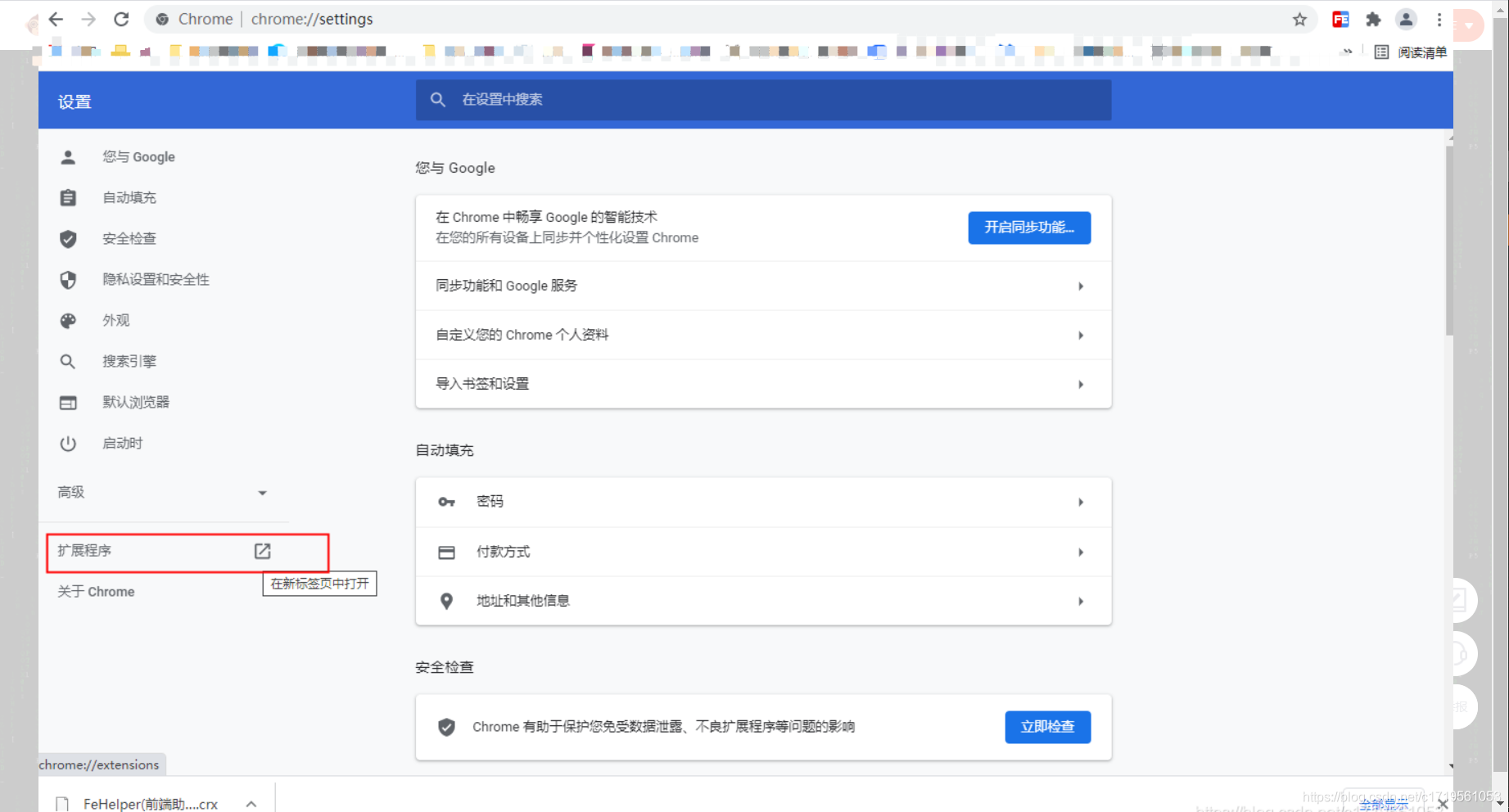Image resolution: width=1509 pixels, height=812 pixels.
Task: Select the 外观 palette icon in sidebar
Action: [x=68, y=320]
